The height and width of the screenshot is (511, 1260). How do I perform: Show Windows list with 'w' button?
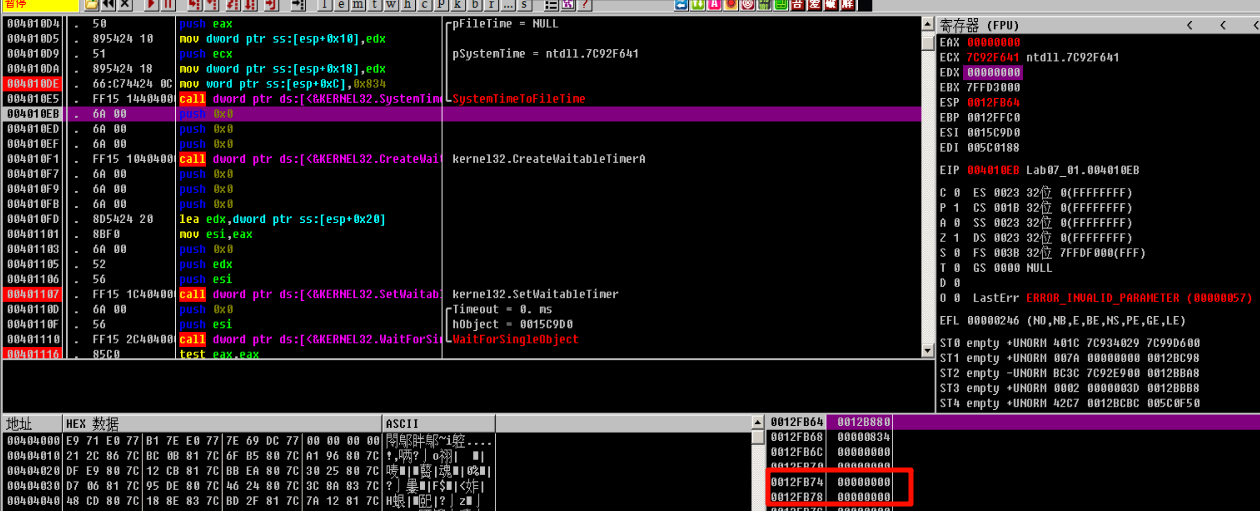coord(391,5)
